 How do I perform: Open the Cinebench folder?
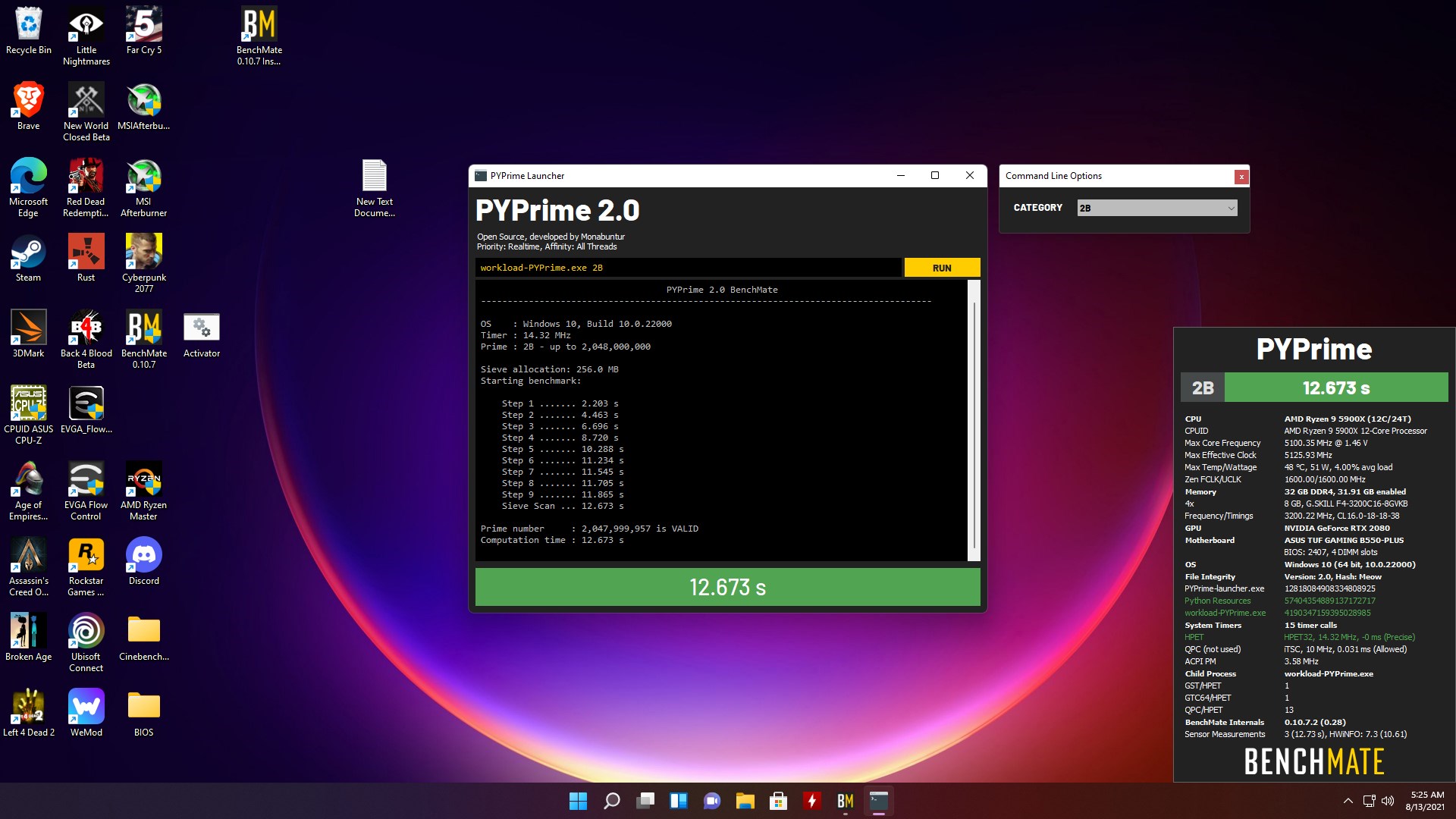[144, 637]
